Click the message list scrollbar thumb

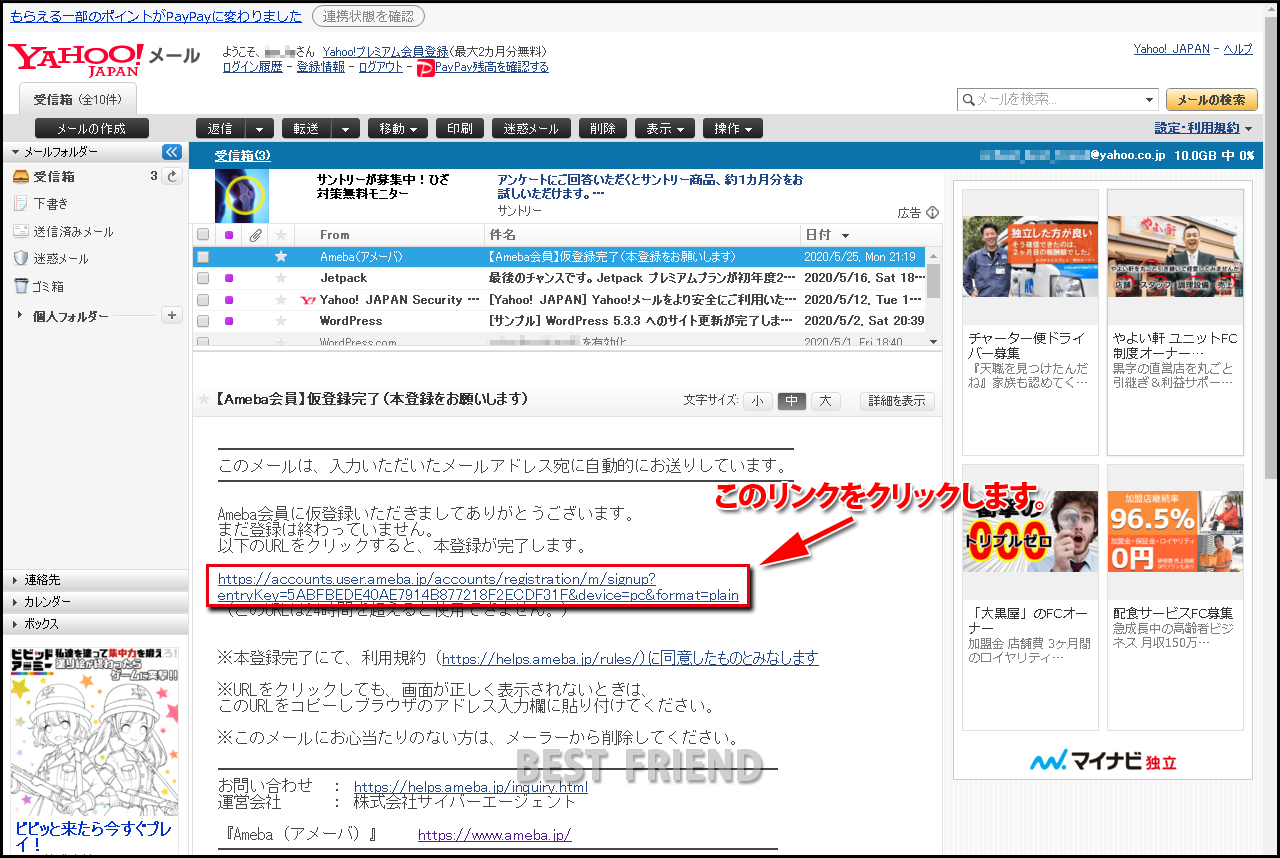(933, 280)
